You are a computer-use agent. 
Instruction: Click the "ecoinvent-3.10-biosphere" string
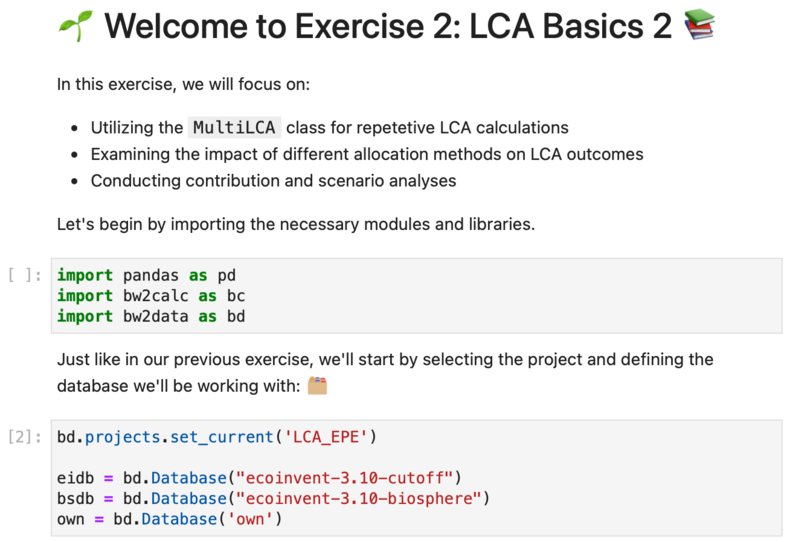click(359, 498)
